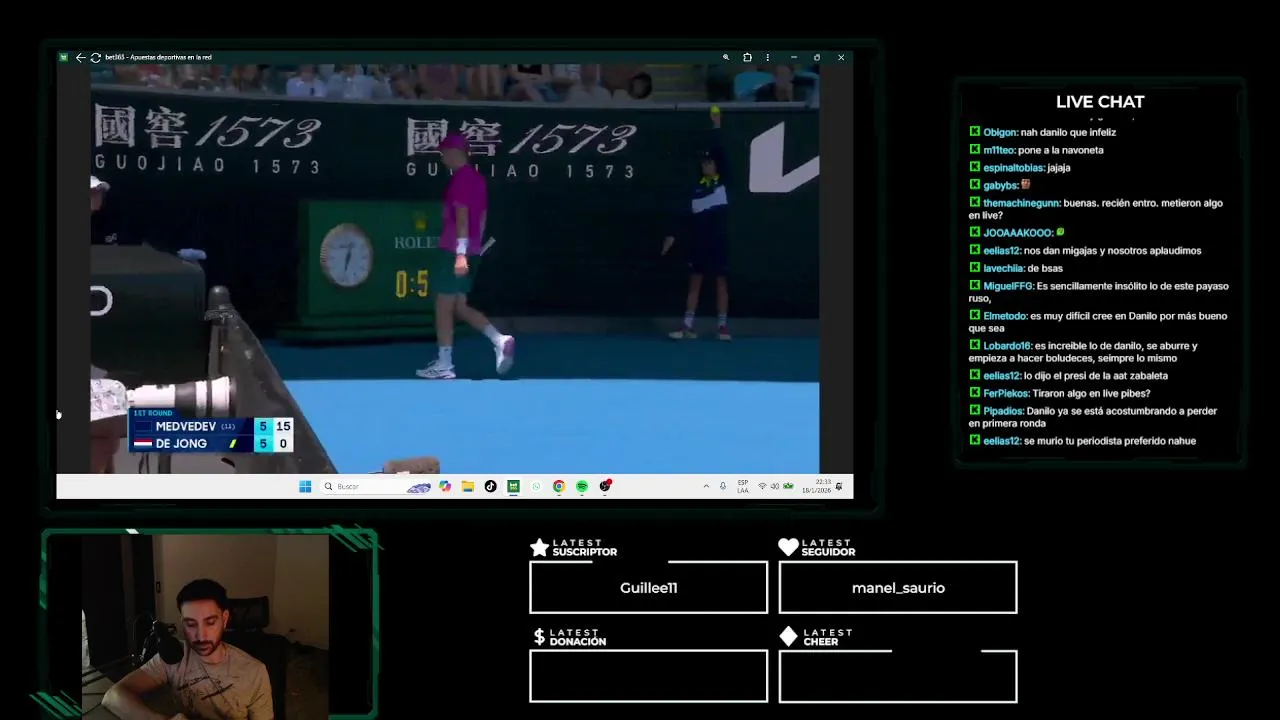Click the webcam feed thumbnail
Screen dimensions: 1280x720
coord(205,626)
